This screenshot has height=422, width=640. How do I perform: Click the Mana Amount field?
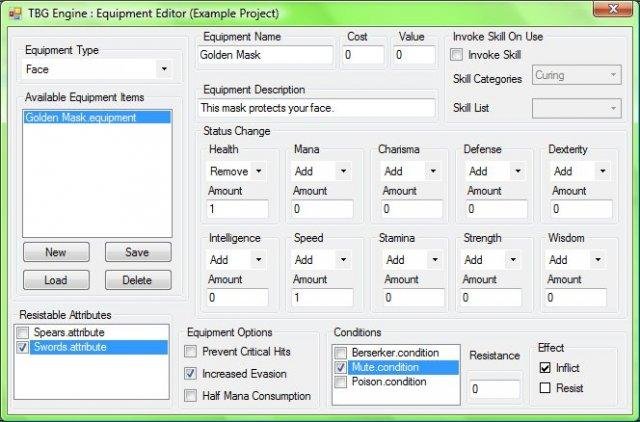(x=322, y=209)
